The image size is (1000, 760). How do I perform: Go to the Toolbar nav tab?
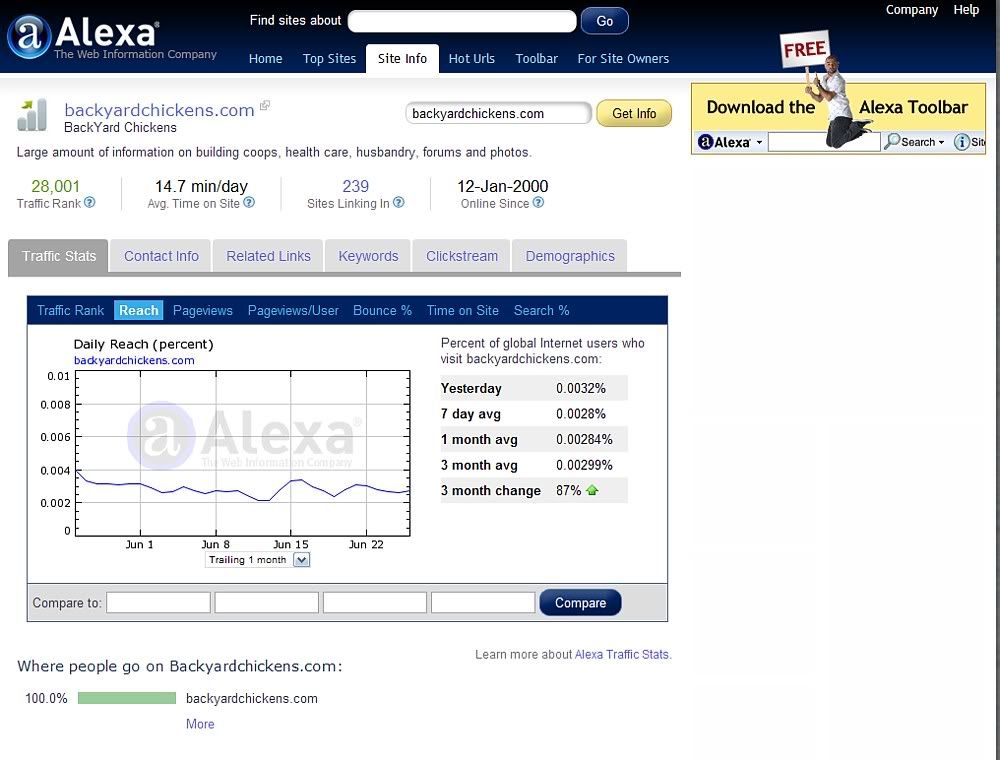tap(536, 59)
